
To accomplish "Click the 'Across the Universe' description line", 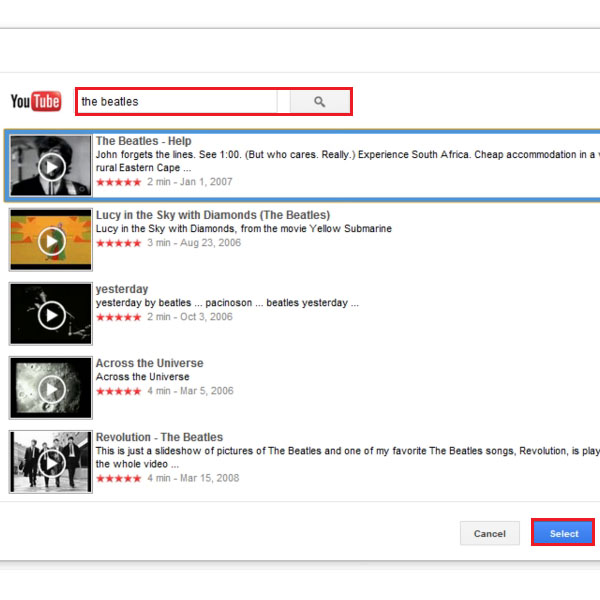I will (x=142, y=377).
